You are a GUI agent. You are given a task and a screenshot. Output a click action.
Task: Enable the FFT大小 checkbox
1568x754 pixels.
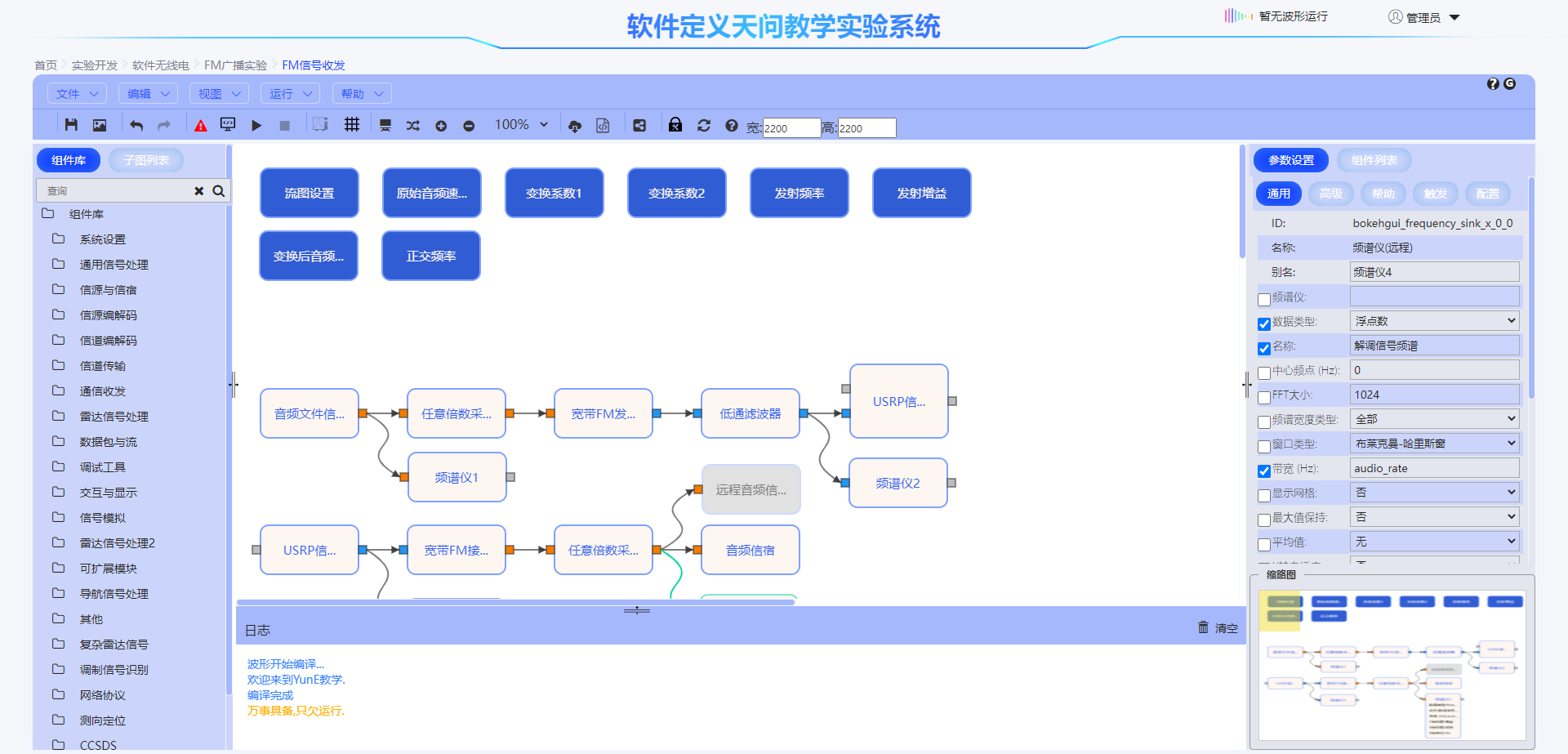click(x=1264, y=397)
